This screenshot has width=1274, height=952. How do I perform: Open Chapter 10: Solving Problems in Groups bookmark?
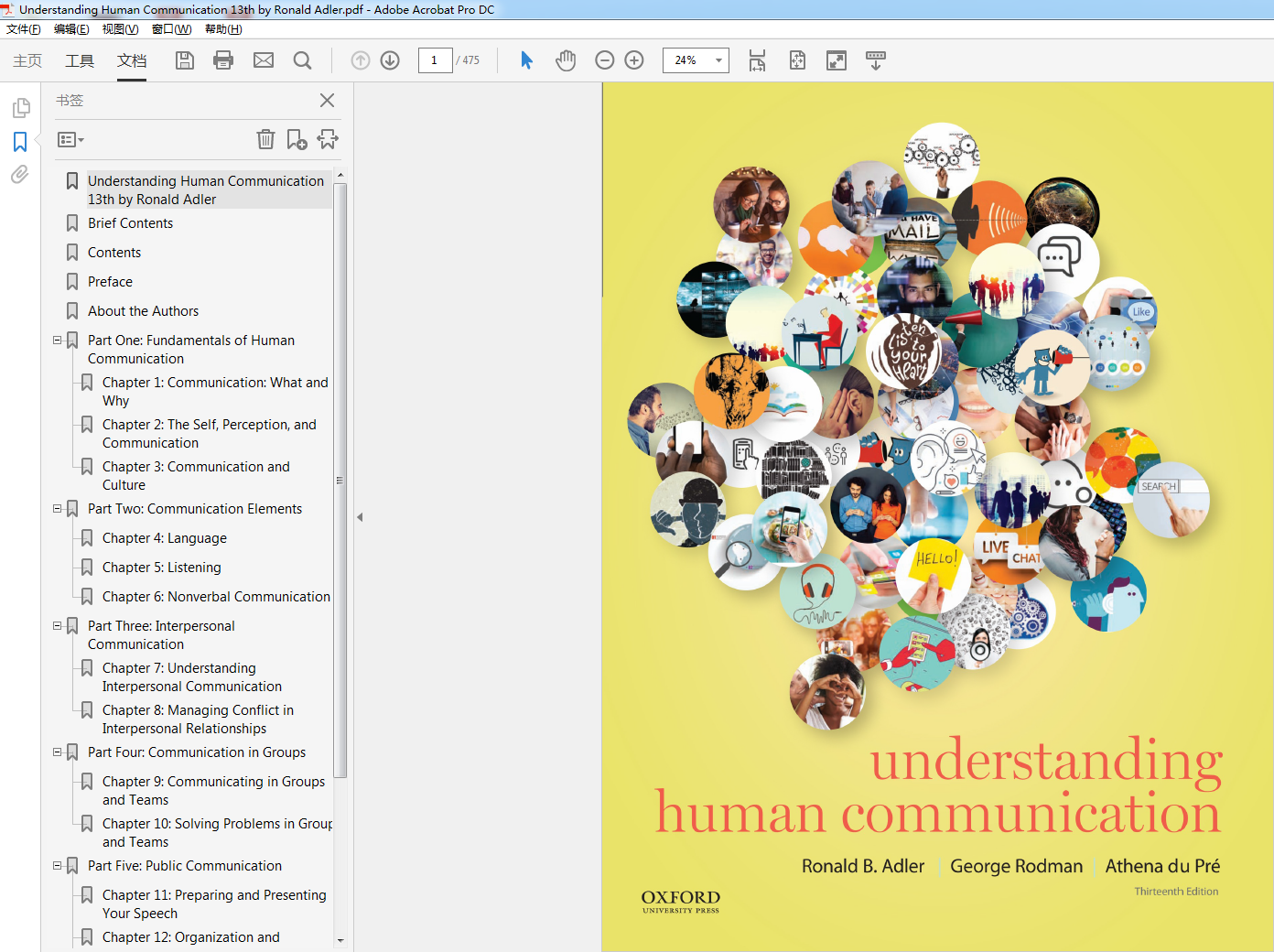217,833
